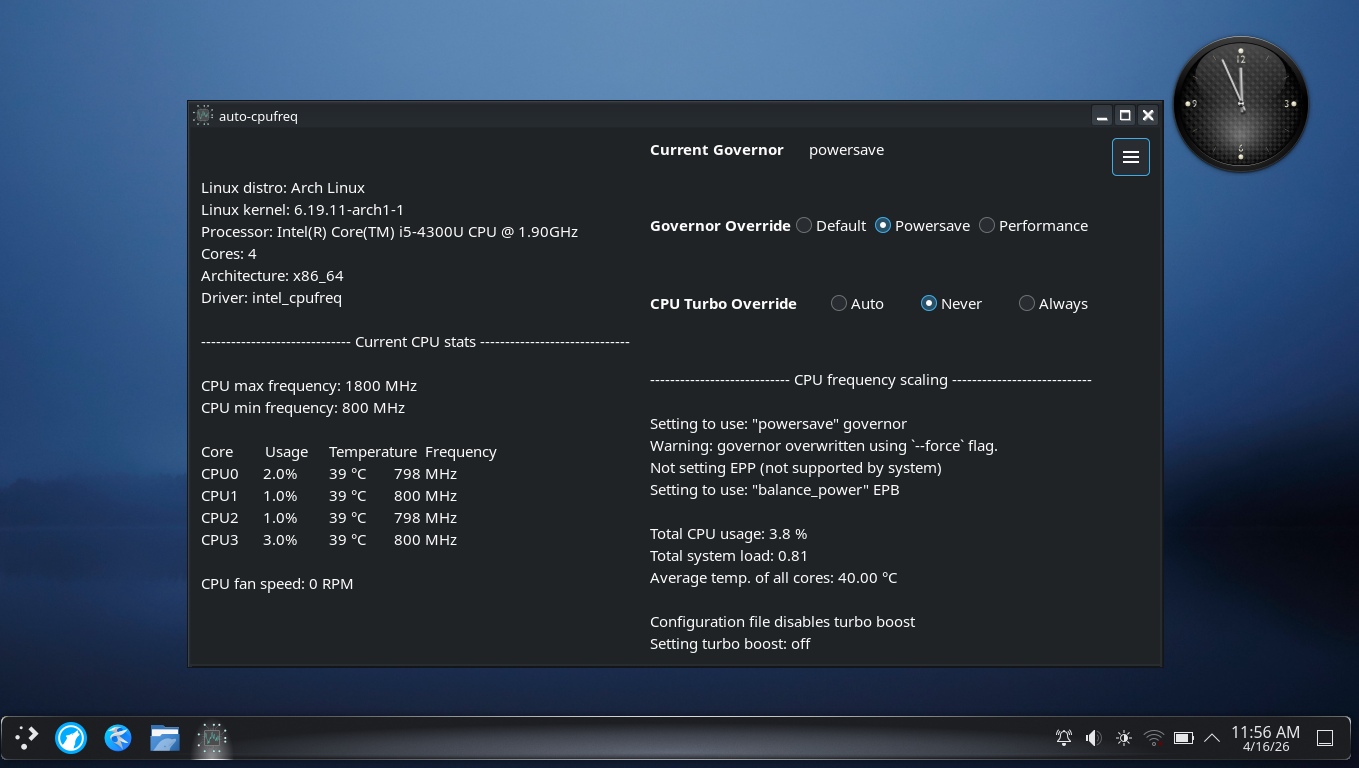Click the "CPU frequency scaling" section heading
Screen dimensions: 1359x768
pos(871,380)
